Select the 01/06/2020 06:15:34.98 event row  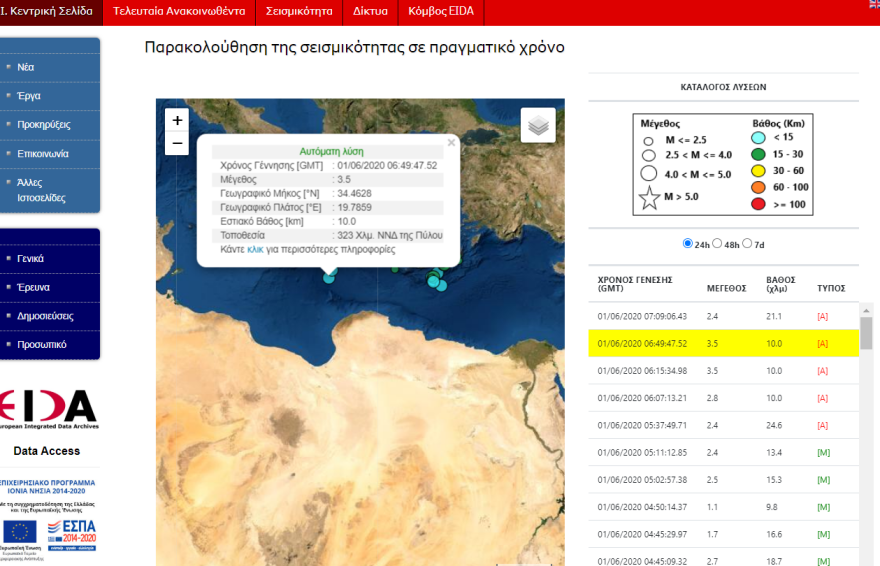(x=723, y=371)
